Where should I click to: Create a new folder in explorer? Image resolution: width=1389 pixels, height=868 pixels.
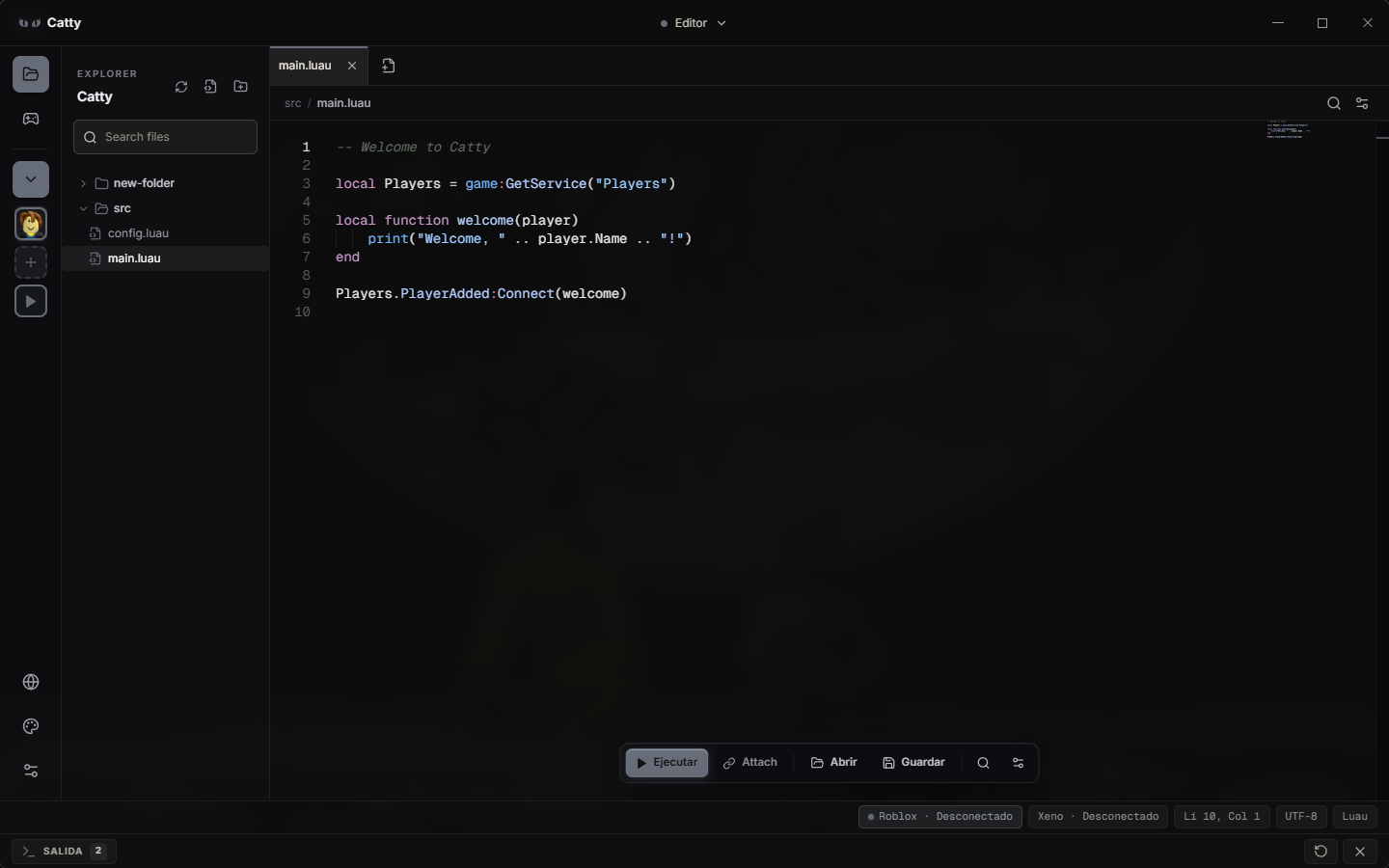241,87
